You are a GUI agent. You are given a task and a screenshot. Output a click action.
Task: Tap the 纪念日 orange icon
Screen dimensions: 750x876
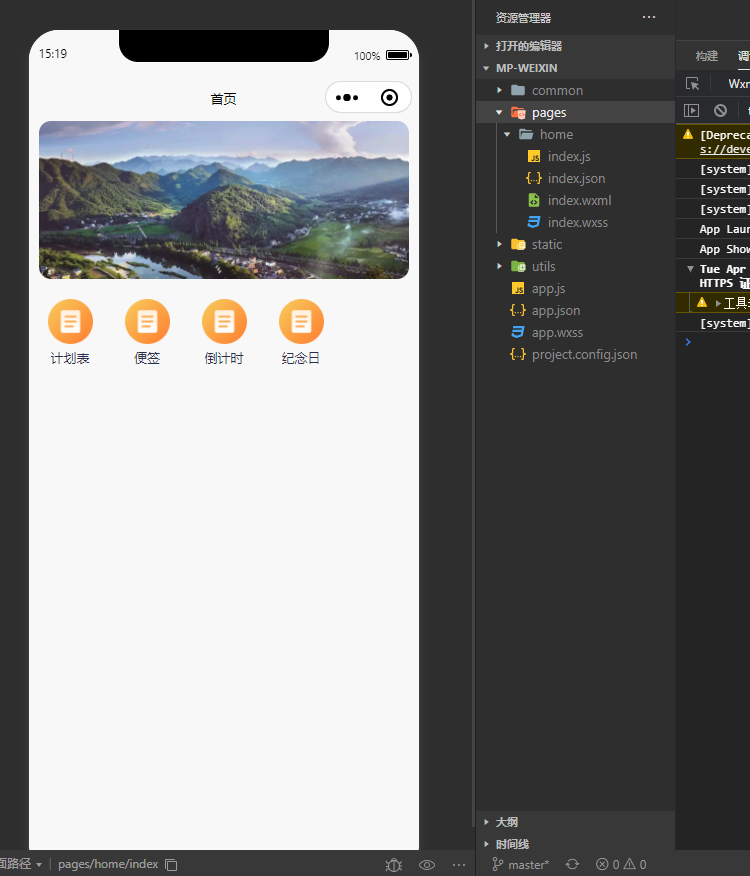click(x=301, y=322)
